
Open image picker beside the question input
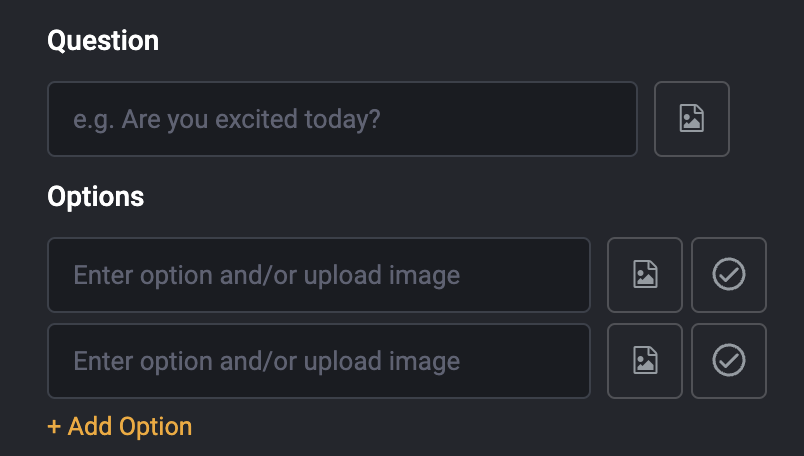pyautogui.click(x=692, y=119)
